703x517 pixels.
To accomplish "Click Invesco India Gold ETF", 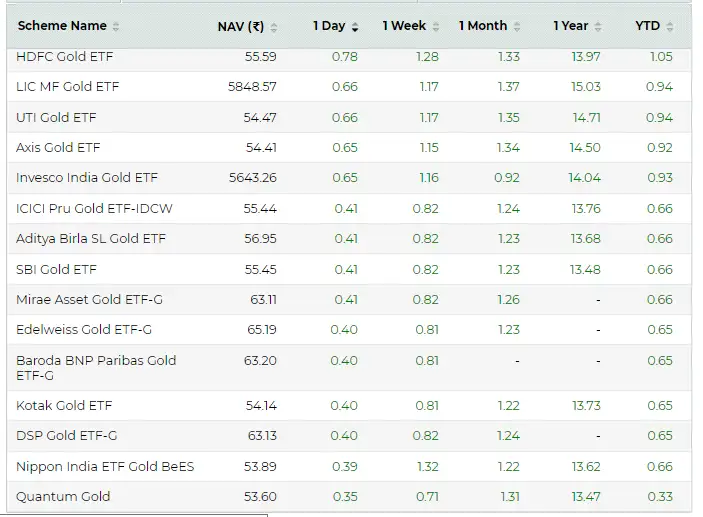I will point(86,178).
